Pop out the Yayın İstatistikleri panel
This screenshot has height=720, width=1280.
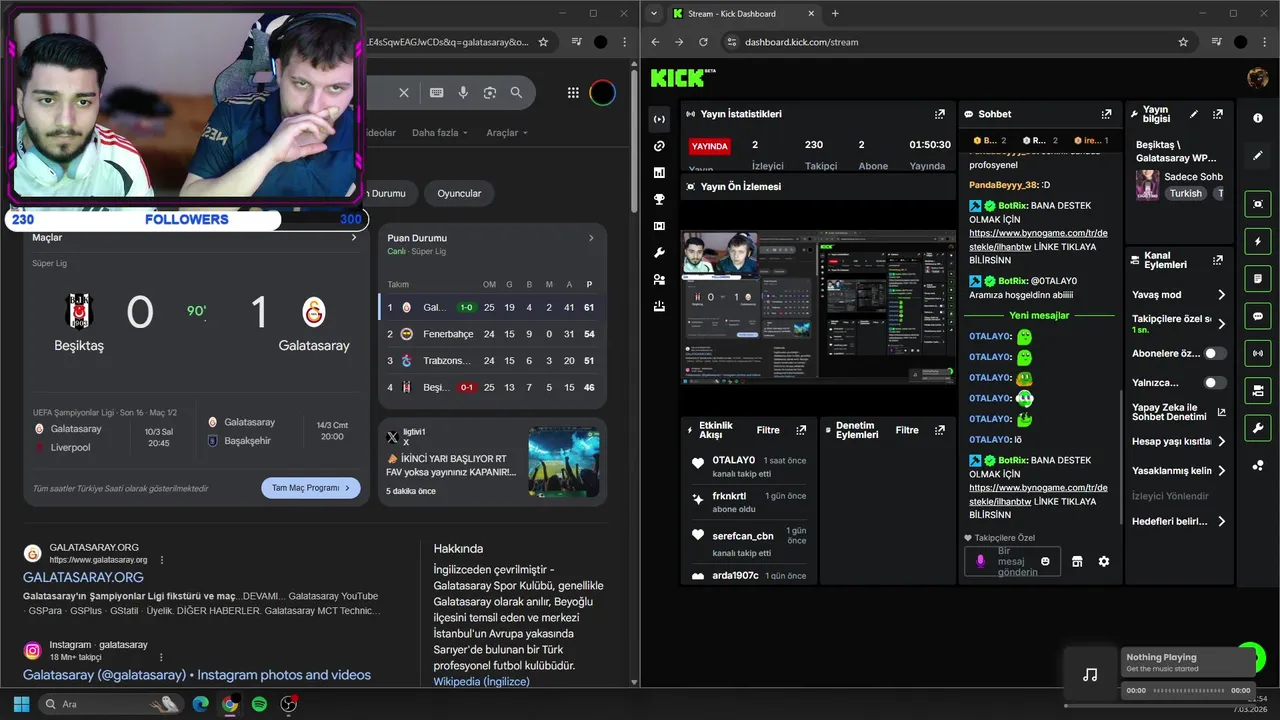coord(939,114)
